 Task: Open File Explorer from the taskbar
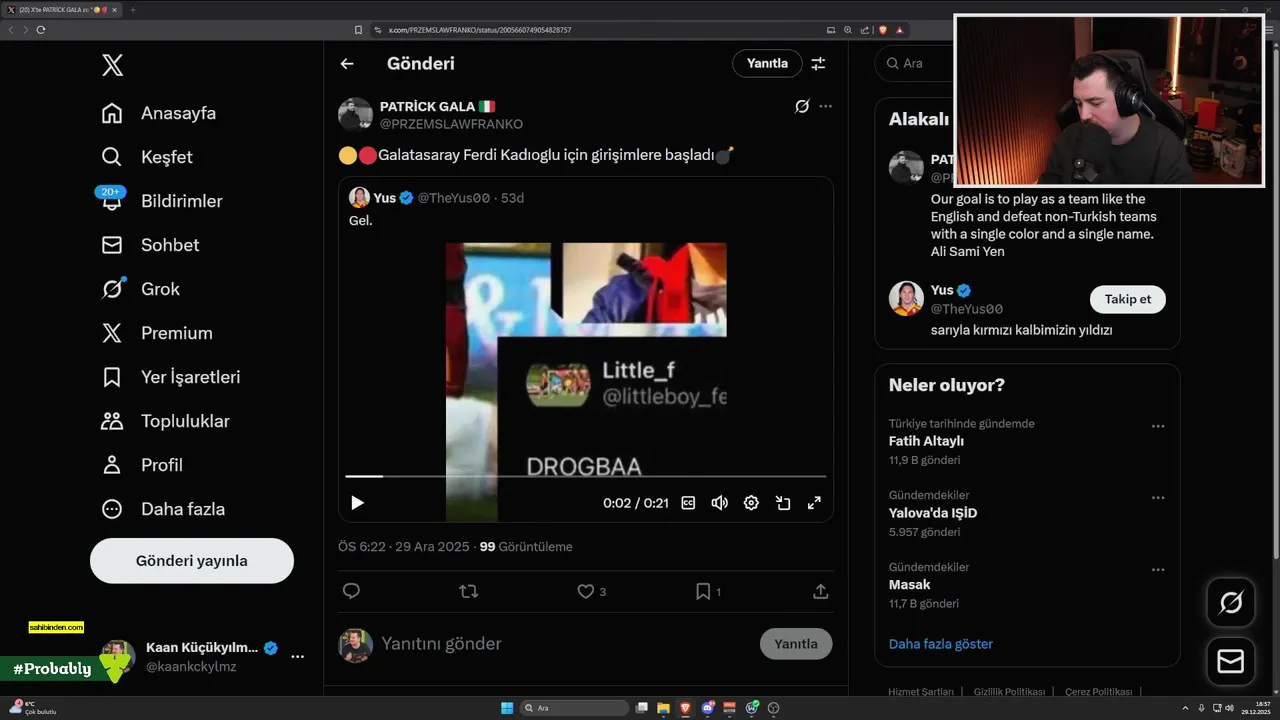pyautogui.click(x=664, y=708)
